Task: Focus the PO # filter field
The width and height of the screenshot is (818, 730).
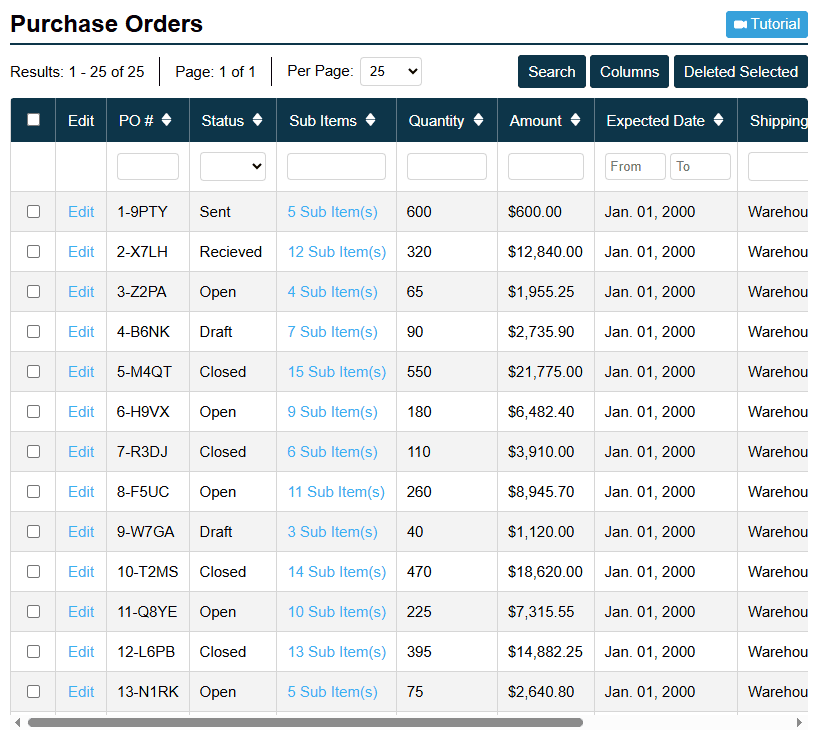Action: (148, 166)
